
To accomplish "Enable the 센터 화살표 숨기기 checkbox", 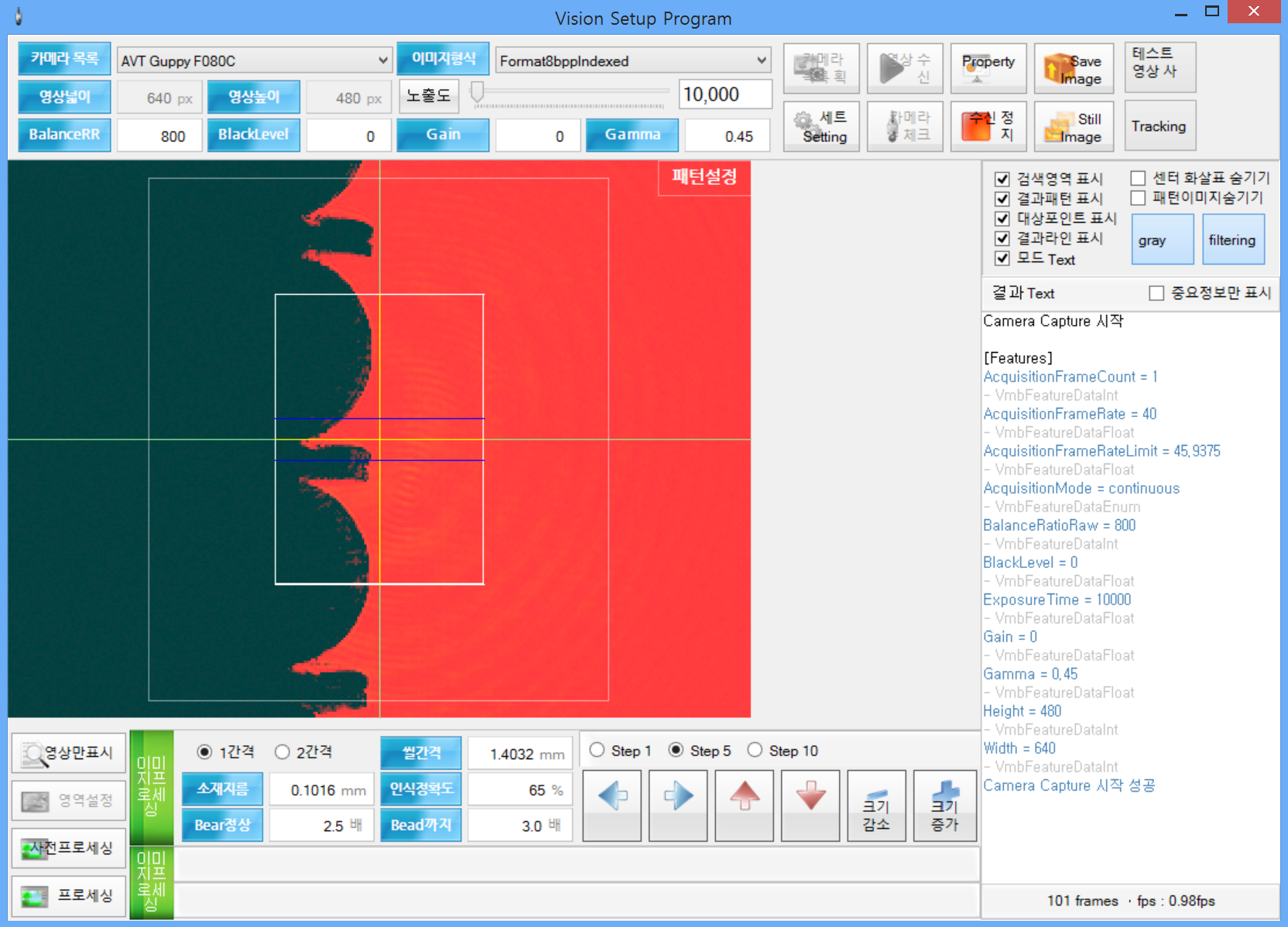I will (1138, 179).
